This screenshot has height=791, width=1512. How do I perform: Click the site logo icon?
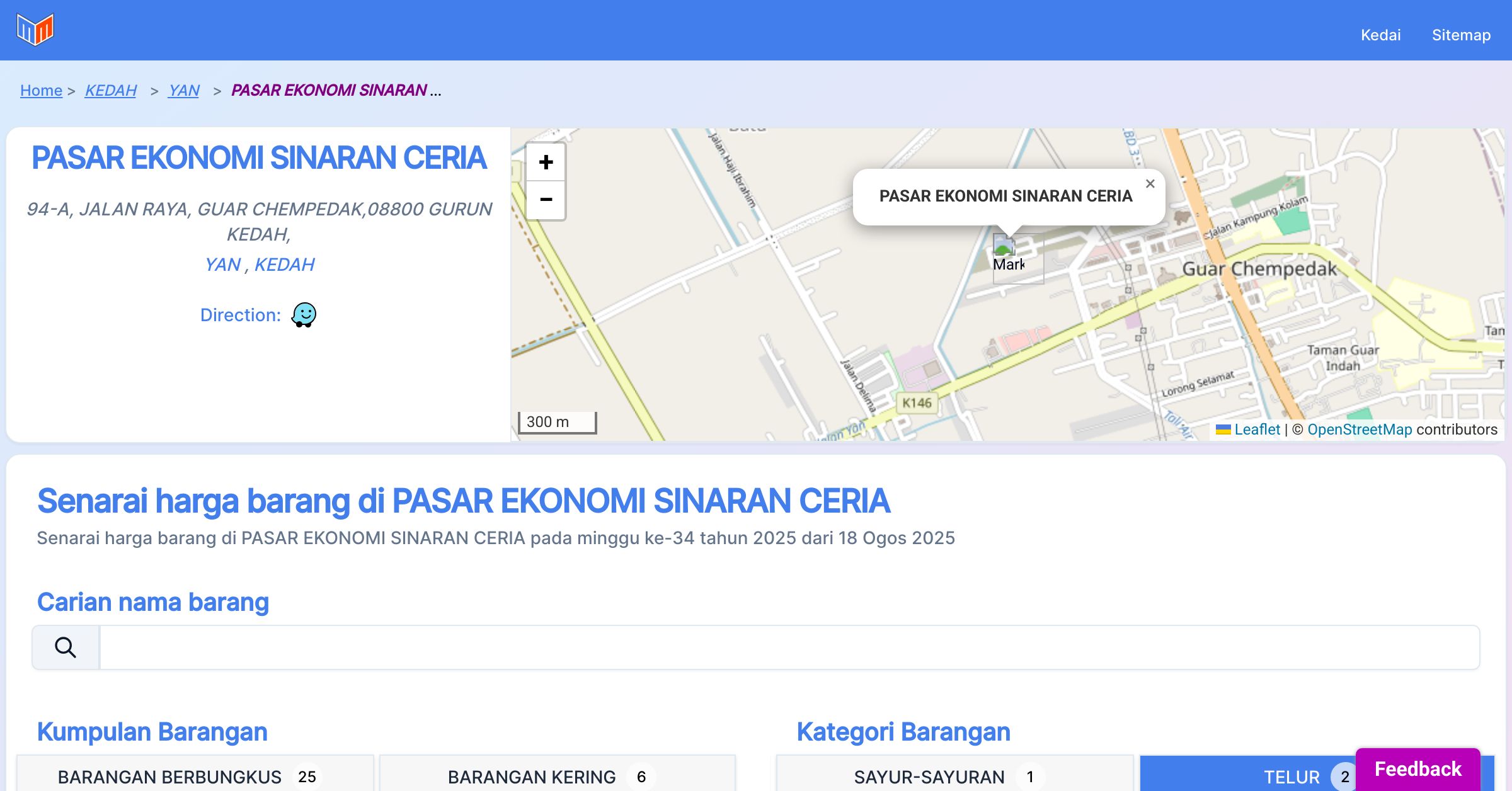(x=35, y=29)
